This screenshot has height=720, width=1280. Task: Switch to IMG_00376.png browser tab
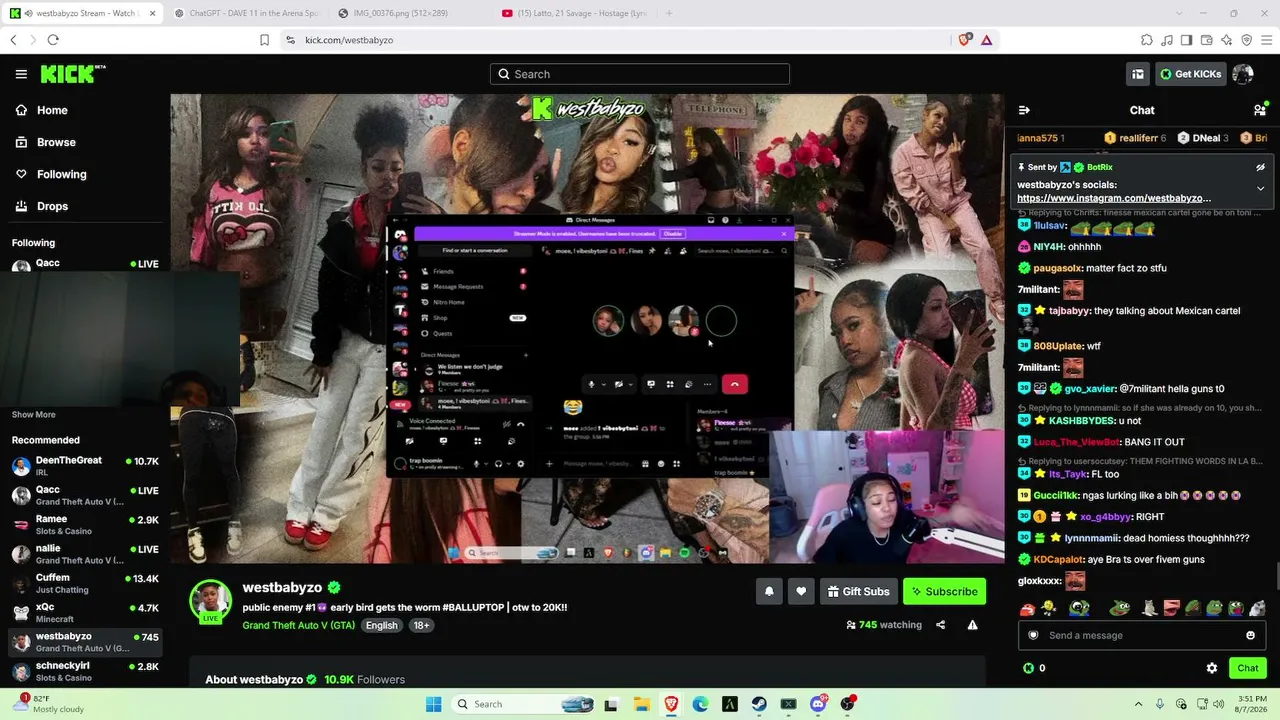pos(405,13)
